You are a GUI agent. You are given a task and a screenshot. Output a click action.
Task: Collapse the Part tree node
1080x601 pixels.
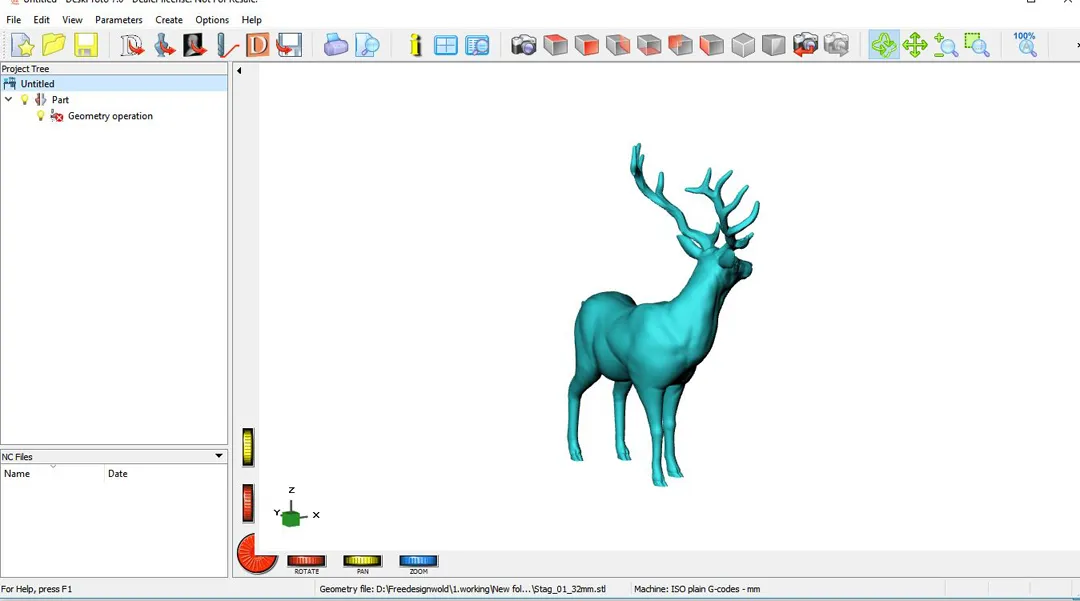pos(9,99)
